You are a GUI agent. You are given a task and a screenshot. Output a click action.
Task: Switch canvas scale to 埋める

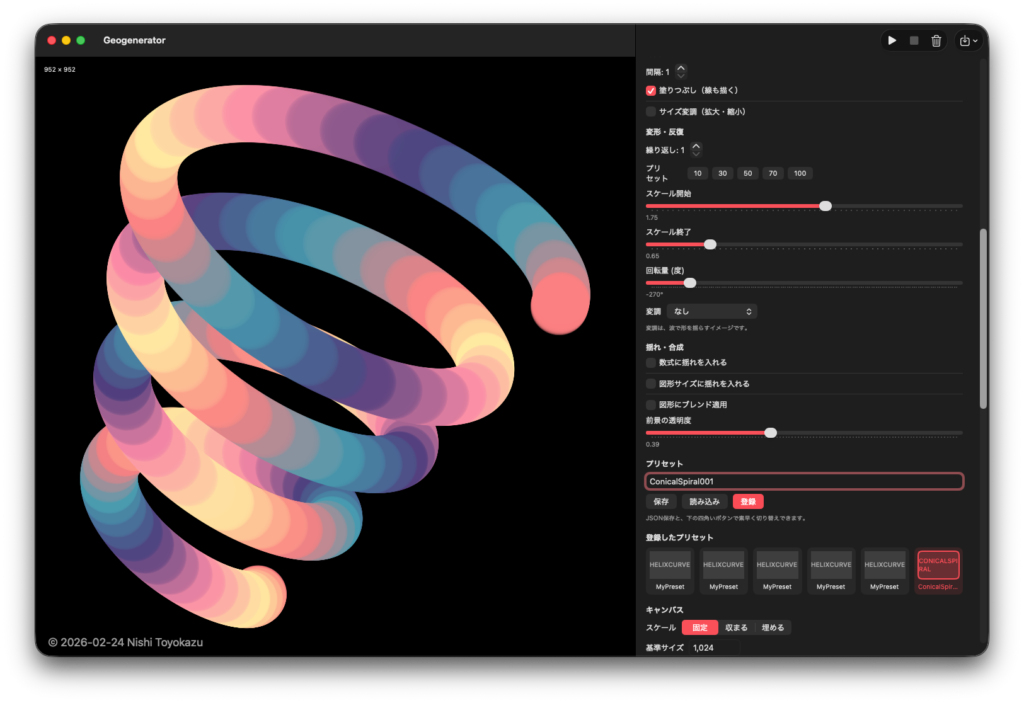click(x=773, y=628)
